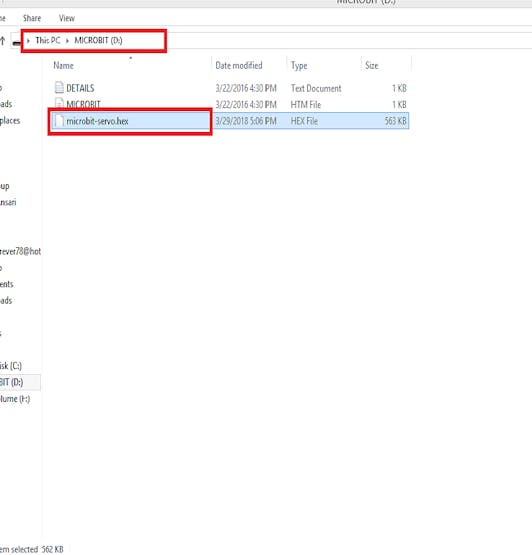Select the DETAILS text file icon
Image resolution: width=532 pixels, height=555 pixels.
[x=59, y=87]
